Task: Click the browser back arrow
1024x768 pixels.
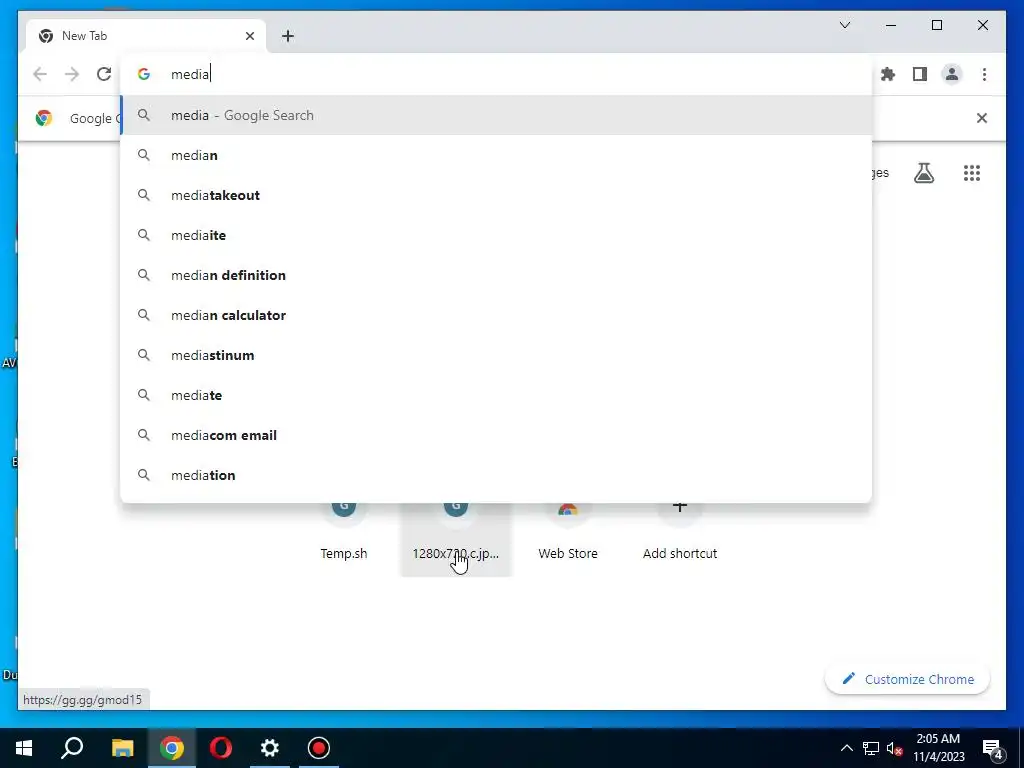Action: 40,74
